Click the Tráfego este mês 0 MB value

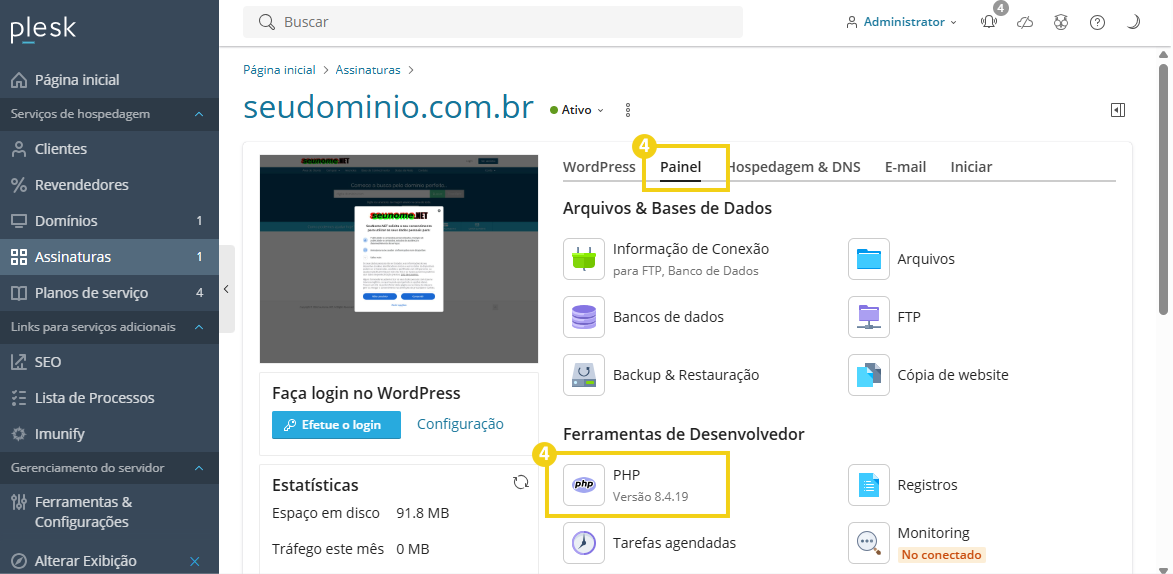(x=413, y=549)
